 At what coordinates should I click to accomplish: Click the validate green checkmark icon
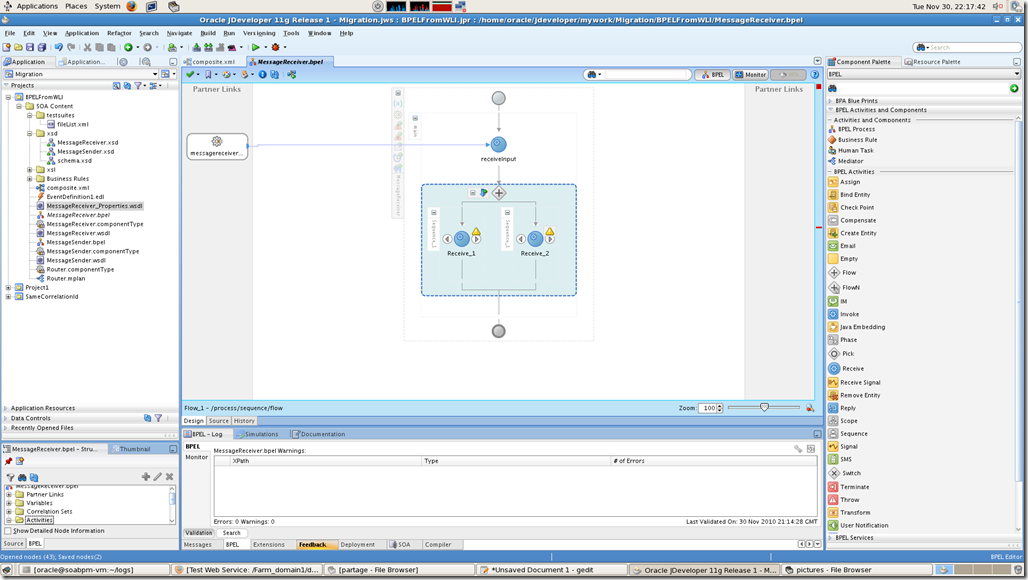[x=190, y=75]
